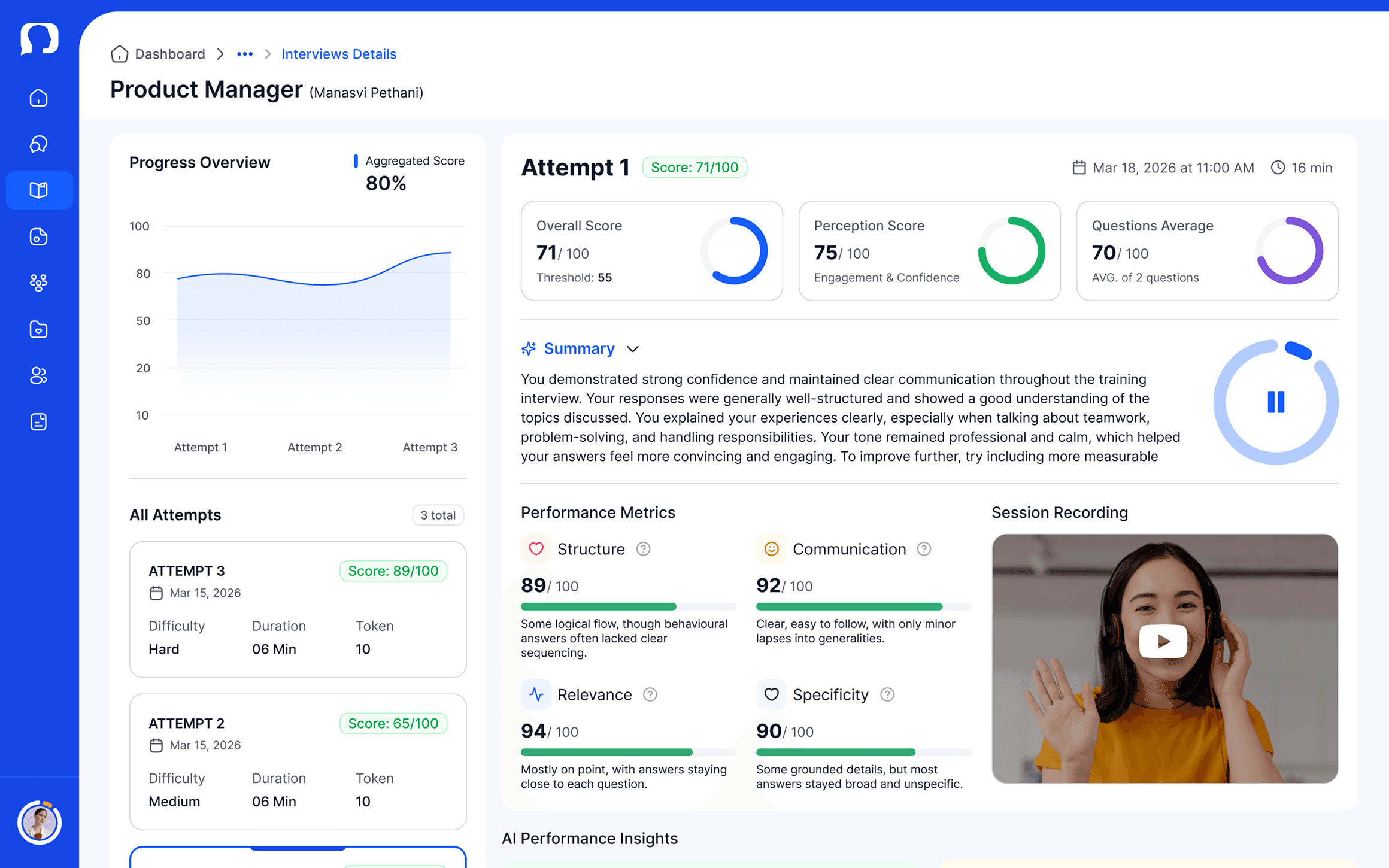Viewport: 1389px width, 868px height.
Task: Click the Structure score progress bar
Action: coord(629,606)
